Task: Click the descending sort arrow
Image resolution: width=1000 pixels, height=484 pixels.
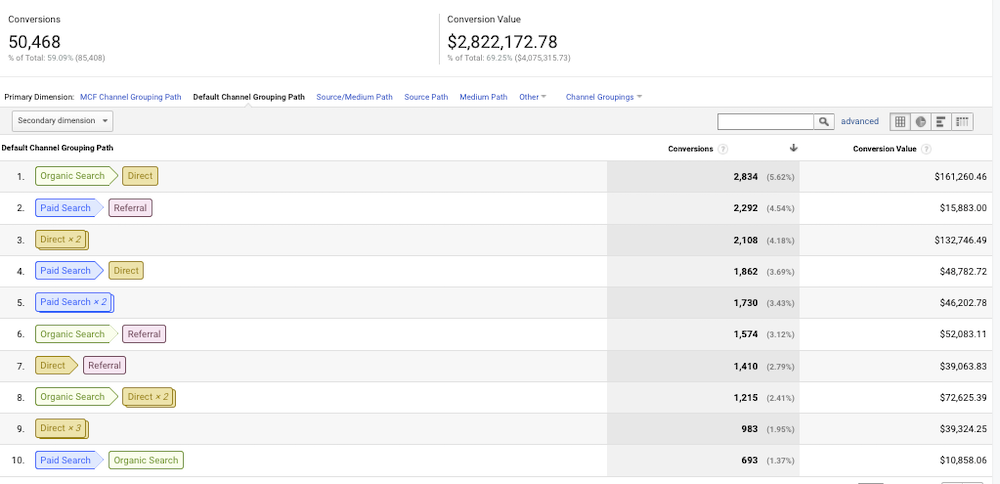Action: pos(793,148)
